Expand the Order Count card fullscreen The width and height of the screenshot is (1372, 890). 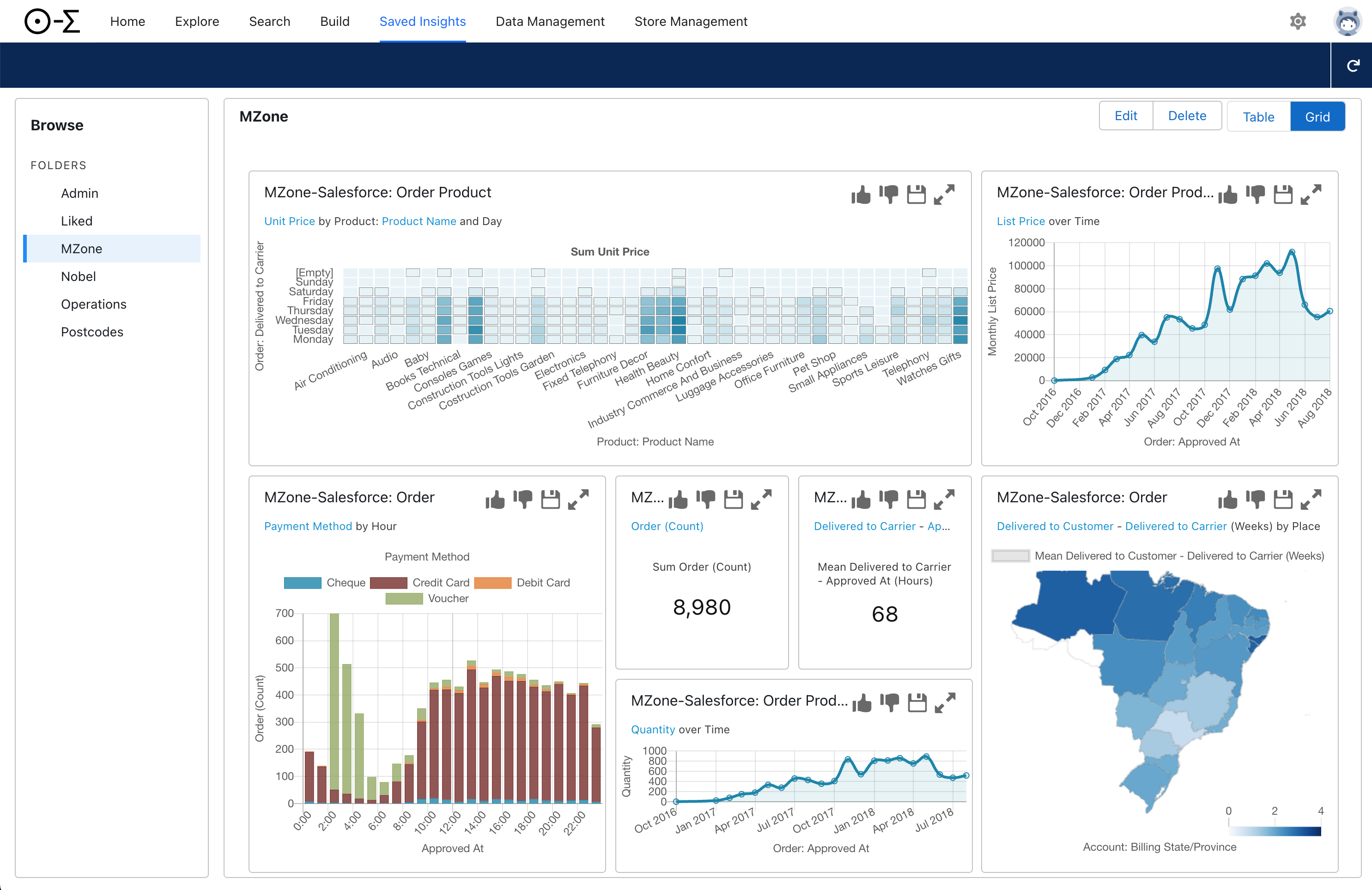coord(761,500)
